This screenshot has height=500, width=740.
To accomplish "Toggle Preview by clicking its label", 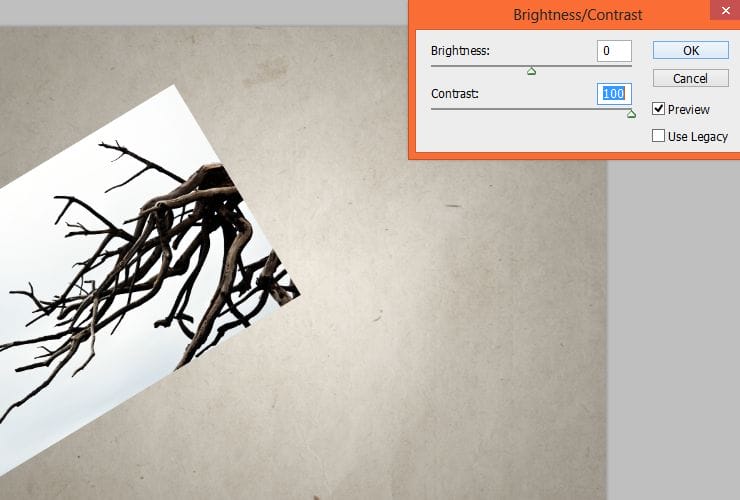I will (x=689, y=110).
